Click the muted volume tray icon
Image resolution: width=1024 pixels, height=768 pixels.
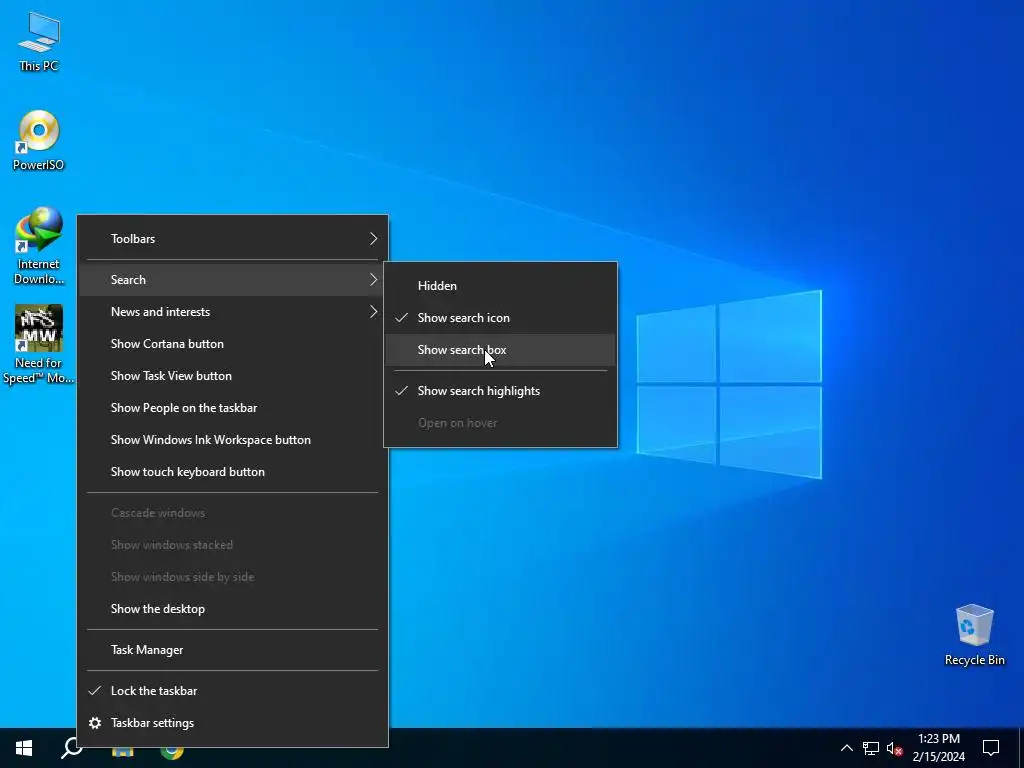(x=895, y=748)
